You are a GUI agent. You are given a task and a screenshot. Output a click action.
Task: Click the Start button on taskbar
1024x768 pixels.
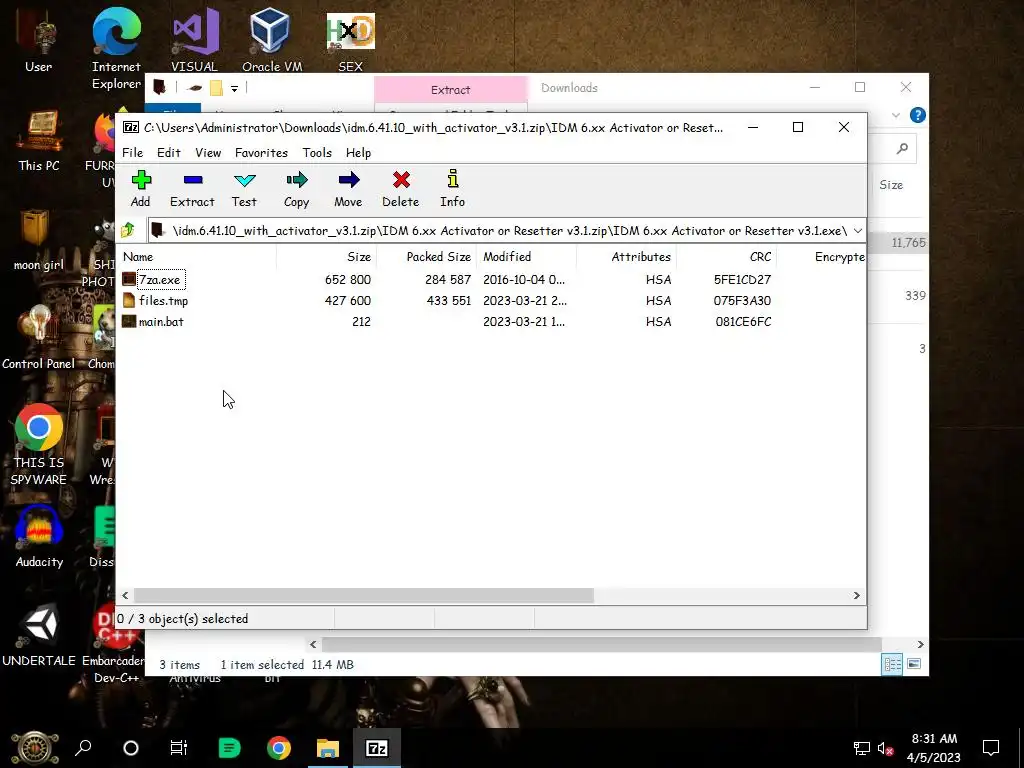click(x=35, y=748)
